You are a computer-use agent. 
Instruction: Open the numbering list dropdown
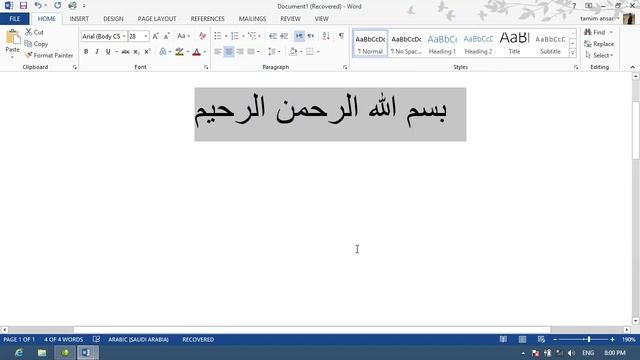click(x=243, y=36)
